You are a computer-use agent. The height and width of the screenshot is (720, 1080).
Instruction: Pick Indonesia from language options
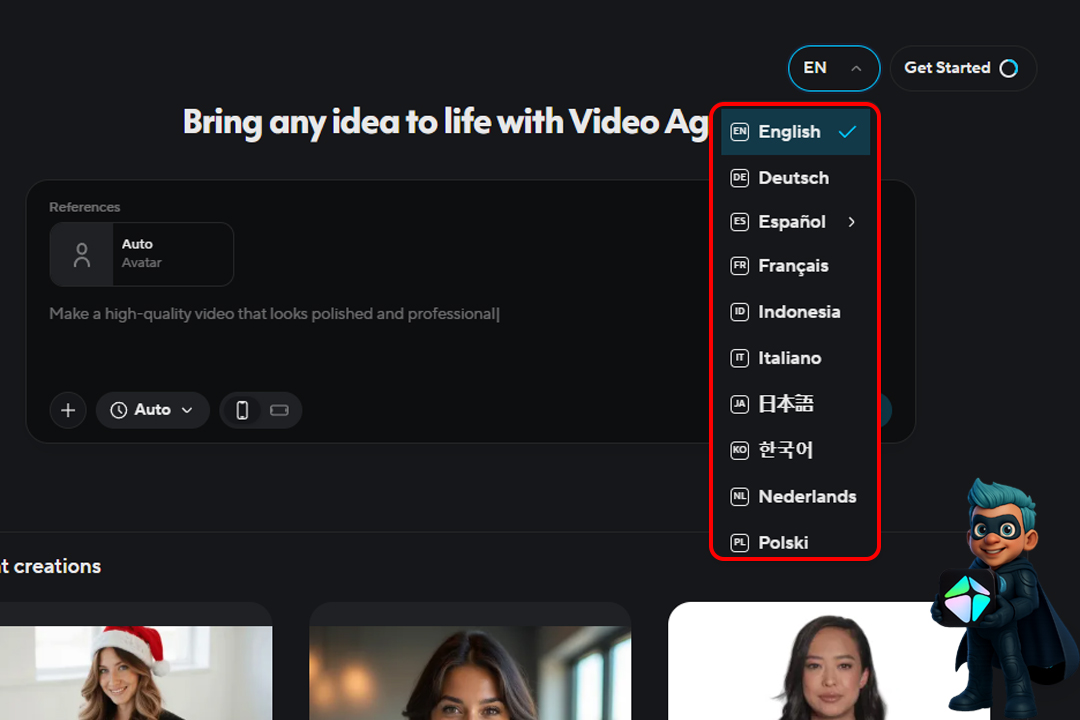799,312
